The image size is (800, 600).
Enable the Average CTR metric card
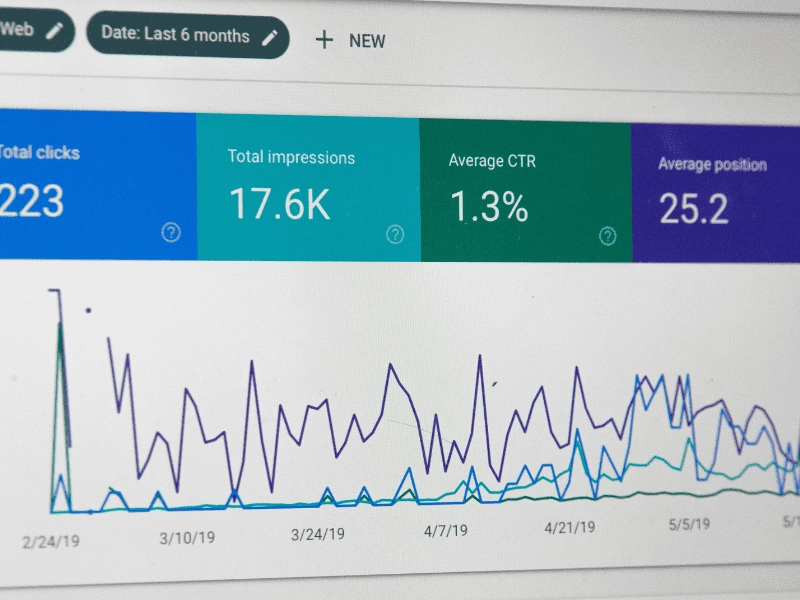tap(525, 192)
